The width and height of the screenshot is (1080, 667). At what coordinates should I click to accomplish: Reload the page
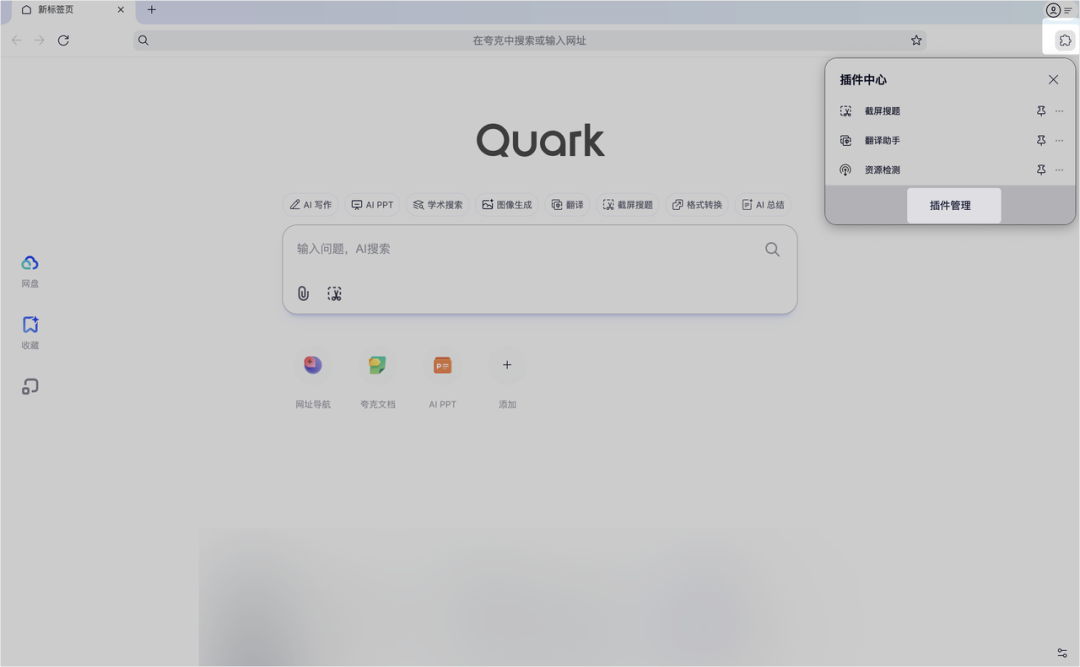tap(63, 40)
